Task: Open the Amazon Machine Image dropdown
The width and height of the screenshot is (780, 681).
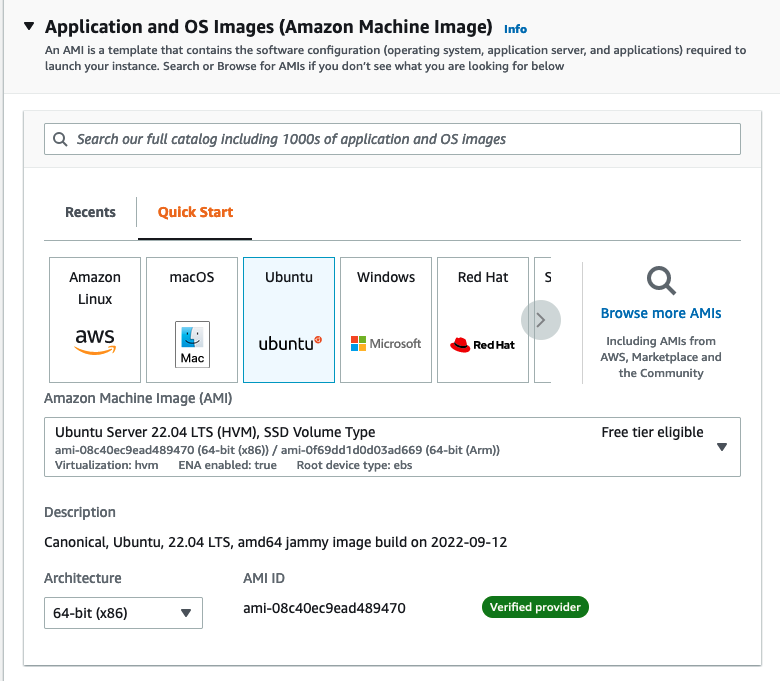Action: coord(722,447)
